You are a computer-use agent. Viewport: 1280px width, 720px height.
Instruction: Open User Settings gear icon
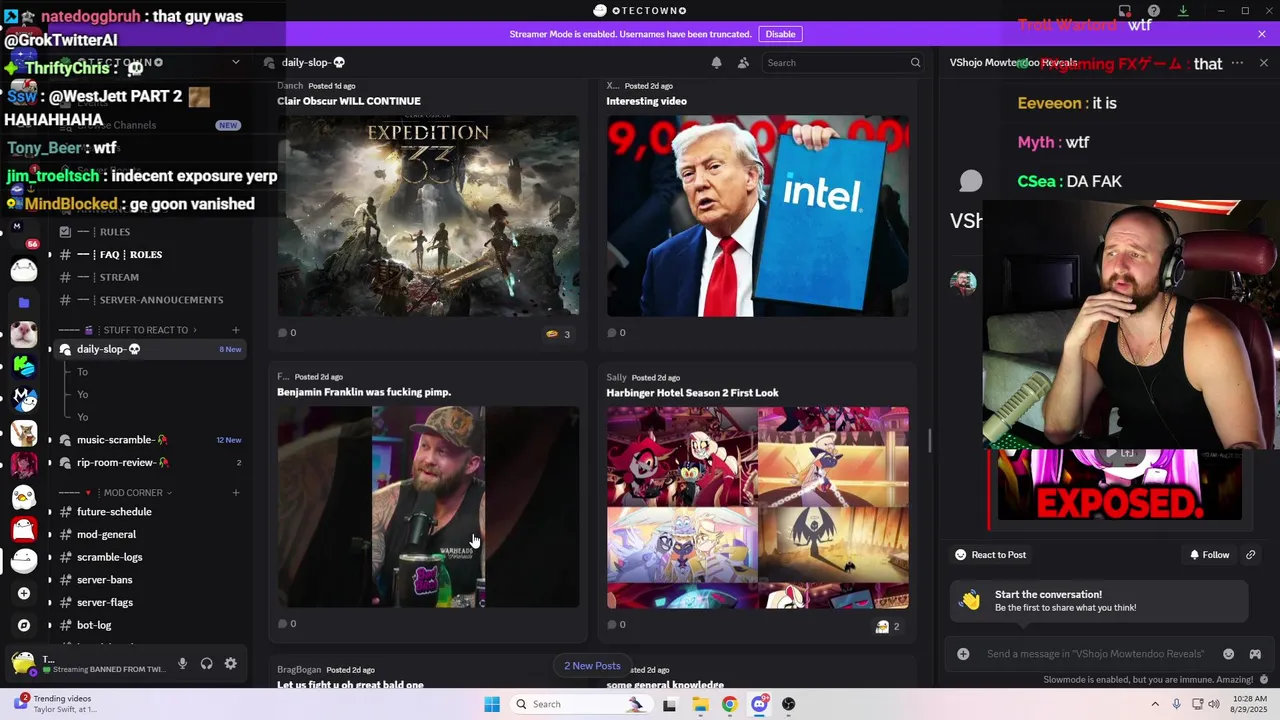tap(230, 663)
